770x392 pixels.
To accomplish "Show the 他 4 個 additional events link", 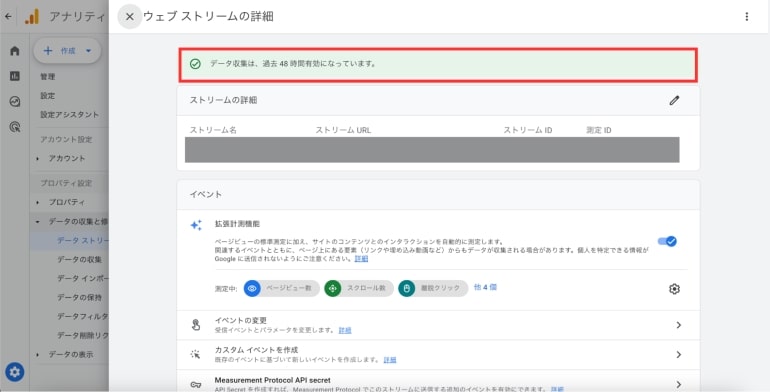I will click(485, 287).
